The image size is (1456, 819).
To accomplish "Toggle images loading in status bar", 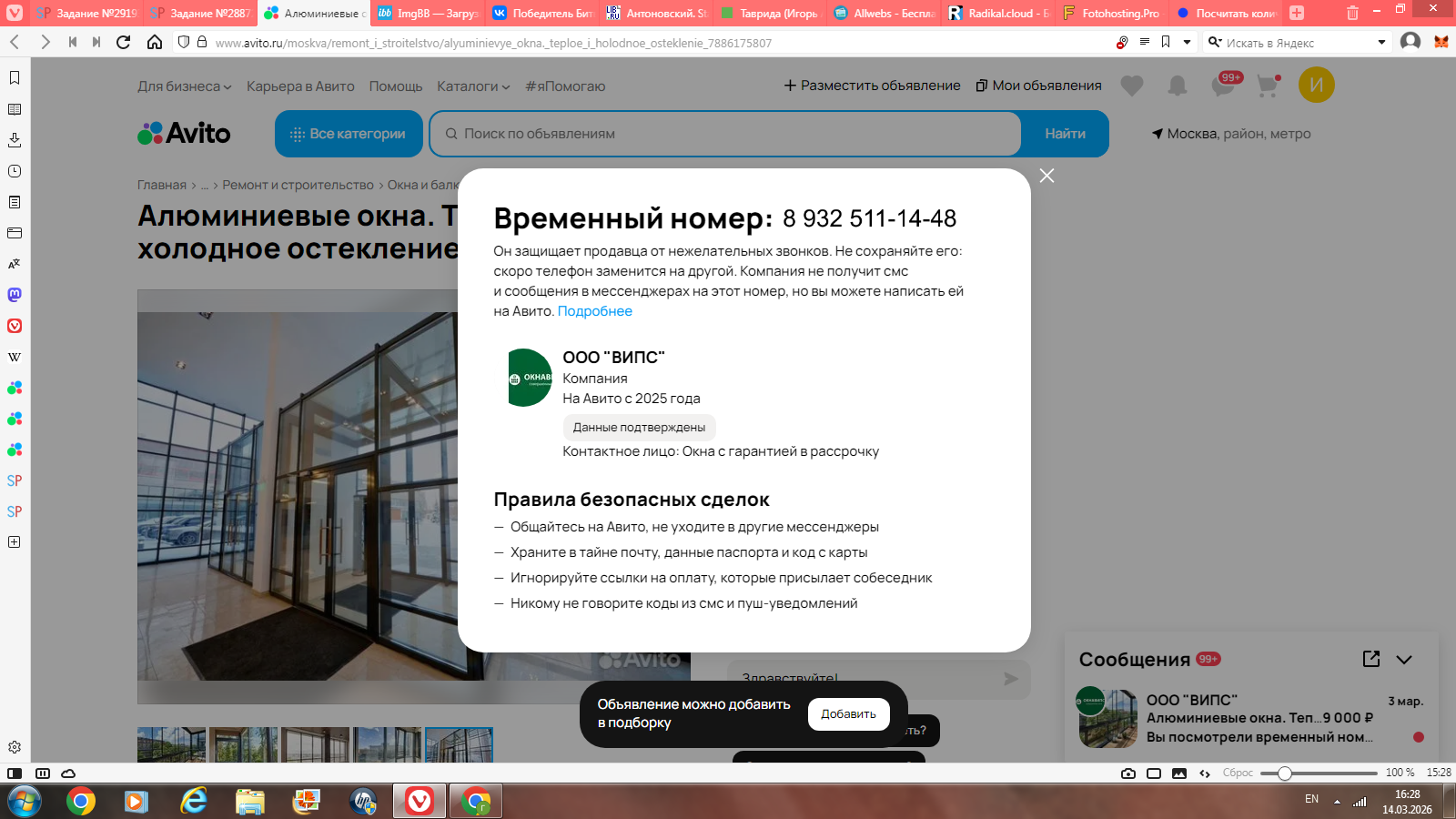I will pos(1179,773).
